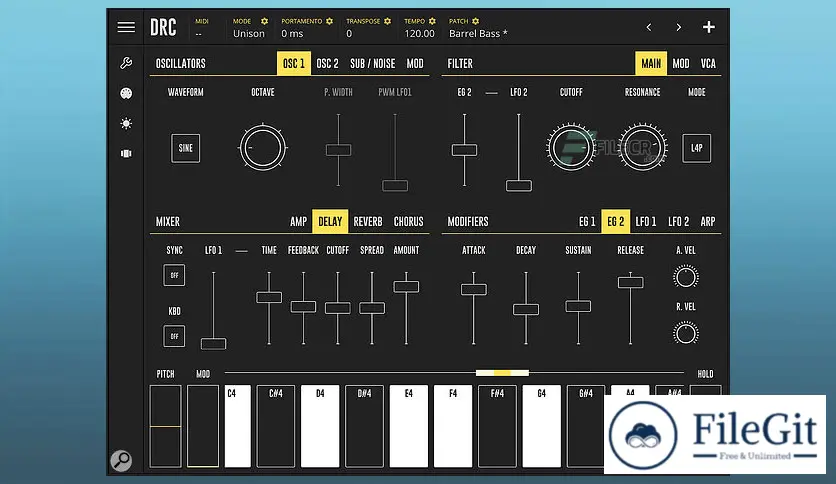Play the F4 key
The height and width of the screenshot is (484, 836).
(x=453, y=426)
